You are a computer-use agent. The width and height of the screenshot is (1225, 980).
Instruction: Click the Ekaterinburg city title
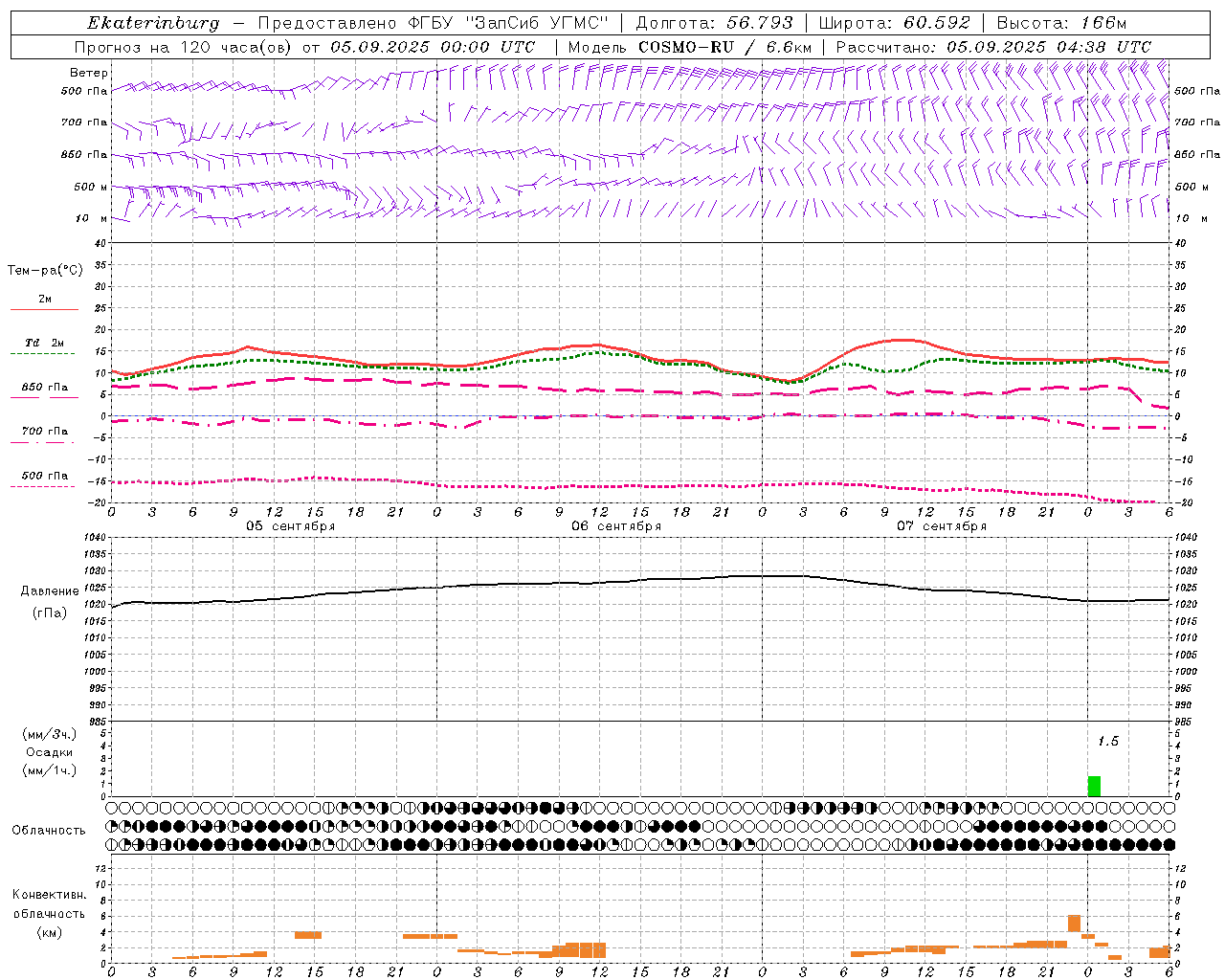[152, 23]
